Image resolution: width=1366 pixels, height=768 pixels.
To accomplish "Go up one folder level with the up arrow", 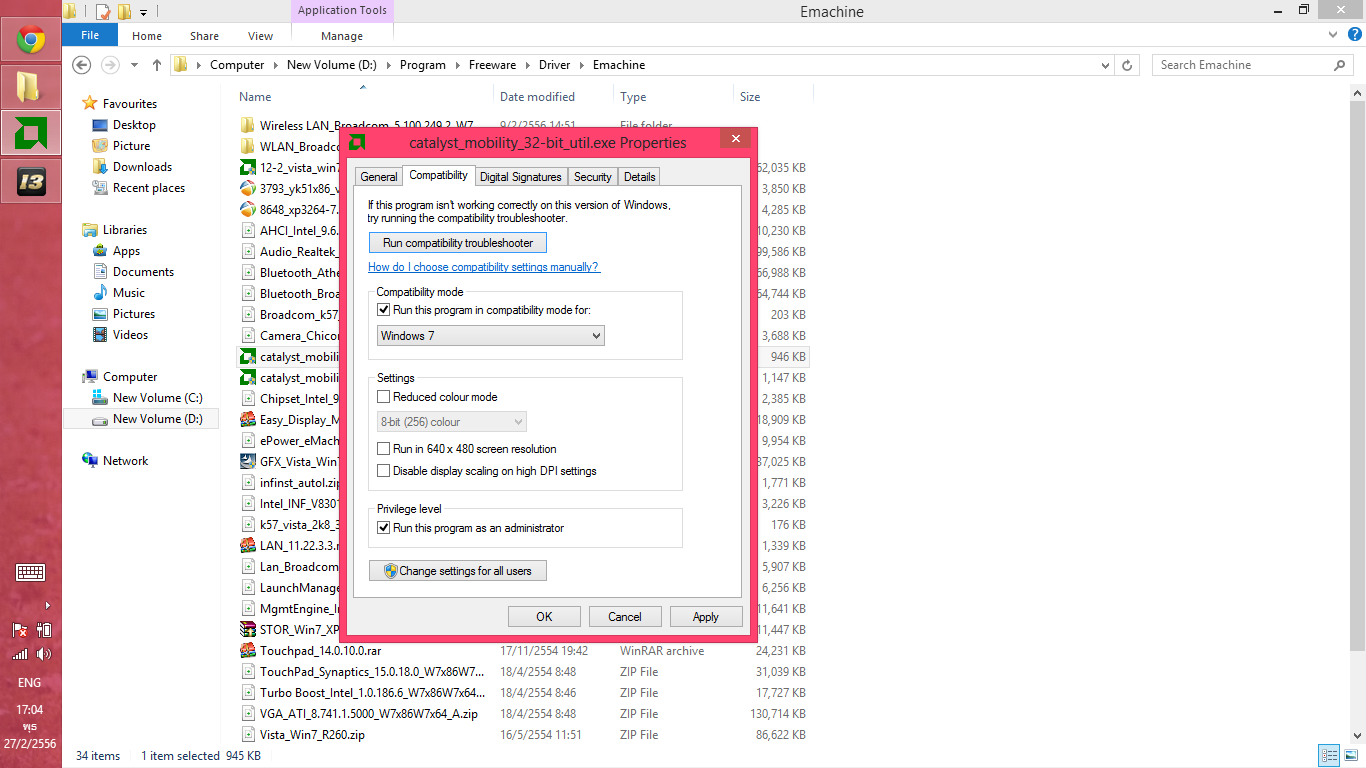I will pyautogui.click(x=157, y=65).
